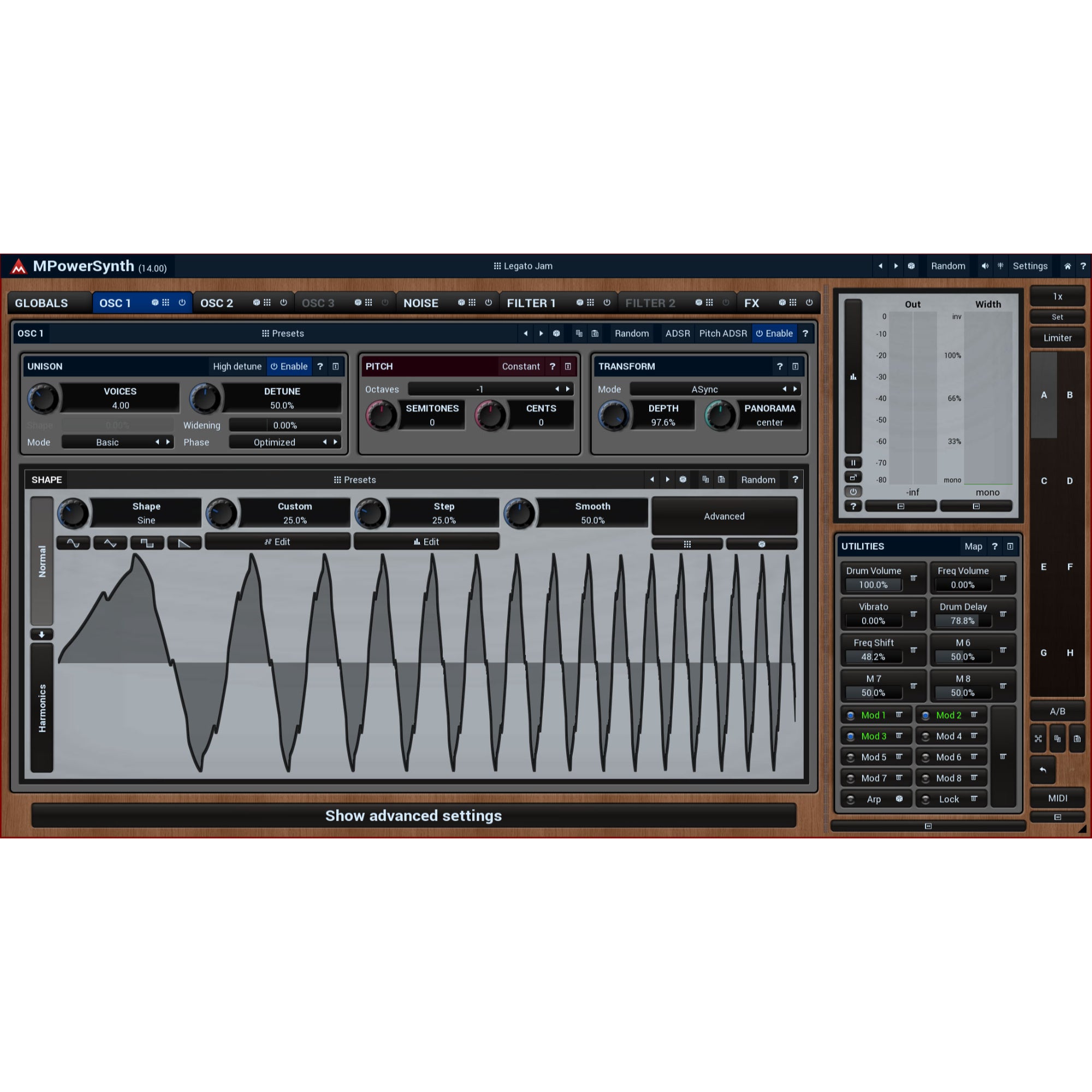The image size is (1092, 1092).
Task: Open the Octaves value selector
Action: 491,389
